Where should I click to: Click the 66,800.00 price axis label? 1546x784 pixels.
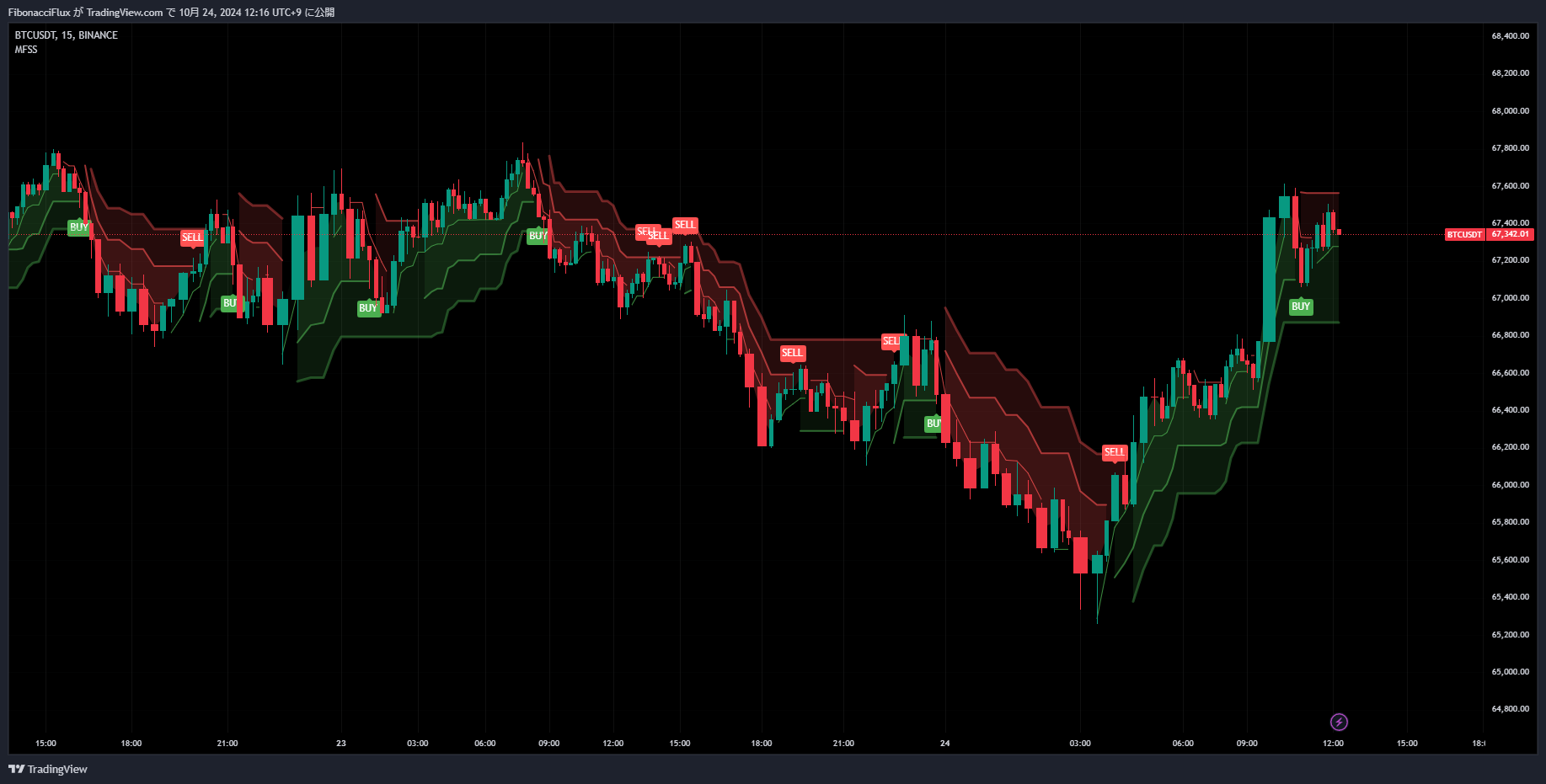point(1510,335)
